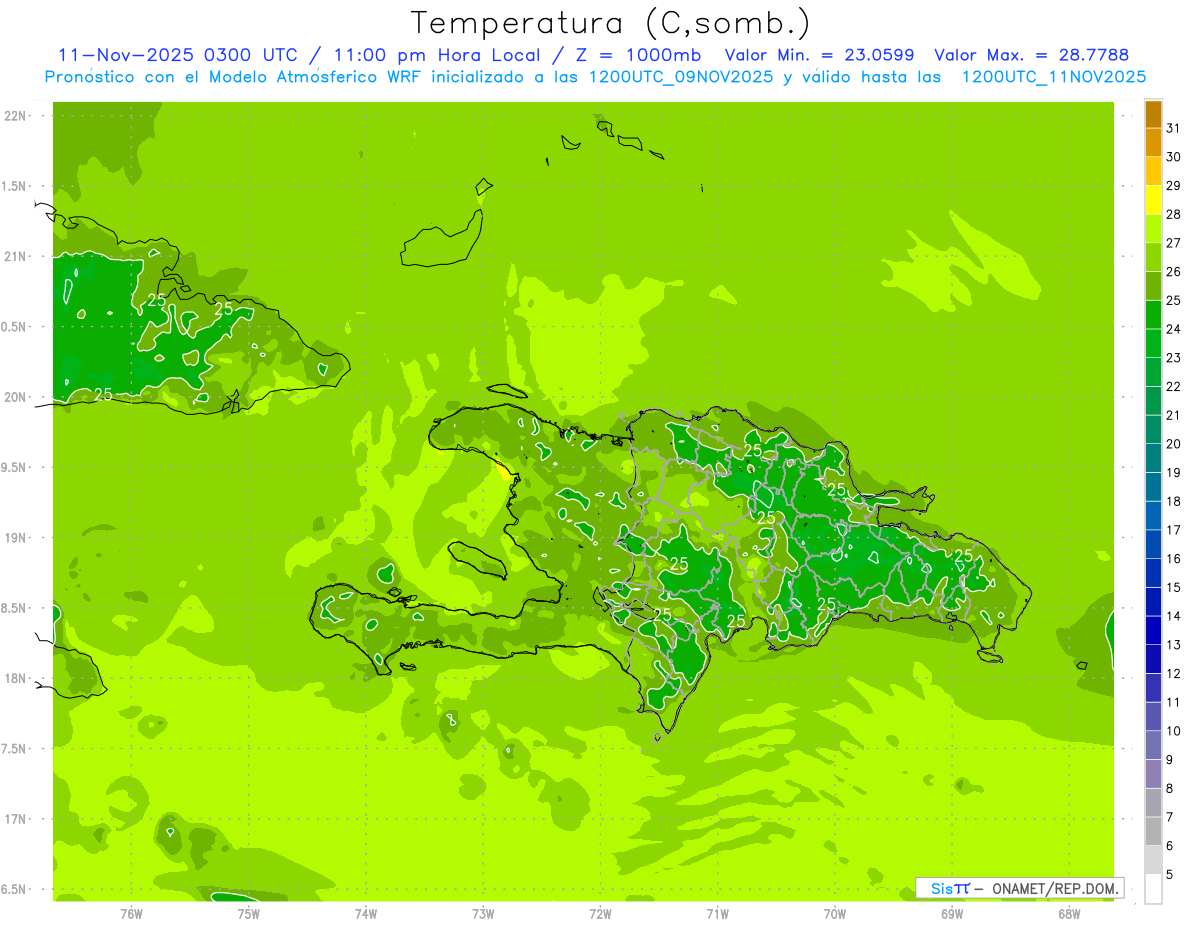This screenshot has height=927, width=1200.
Task: Click the brown legend swatch above 31
Action: pos(1153,115)
